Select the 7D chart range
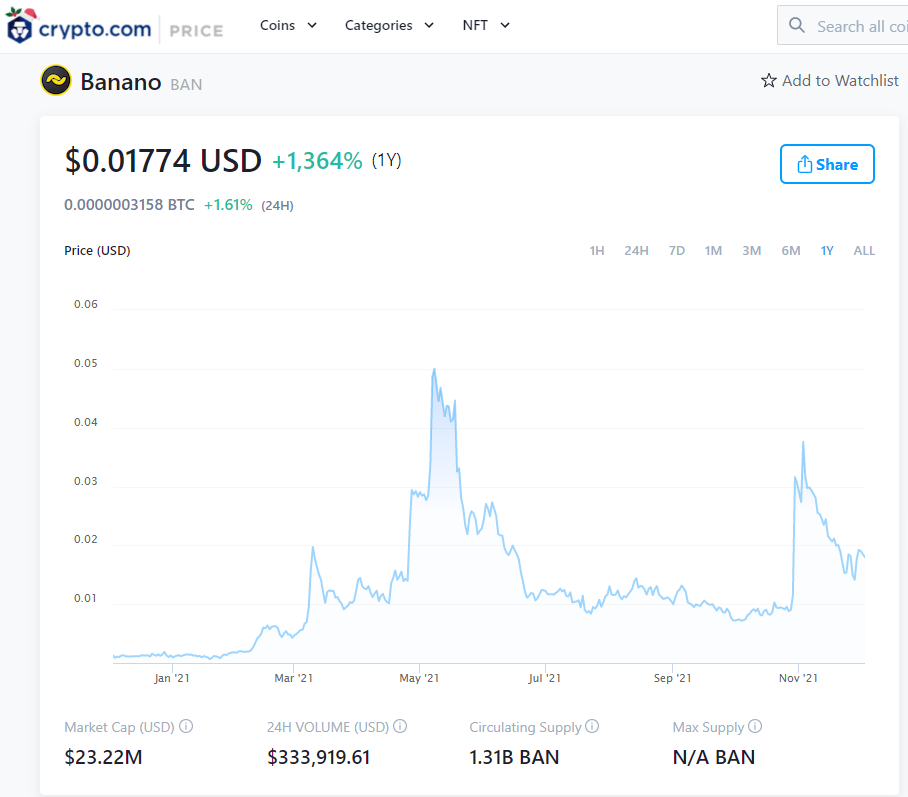 [677, 251]
